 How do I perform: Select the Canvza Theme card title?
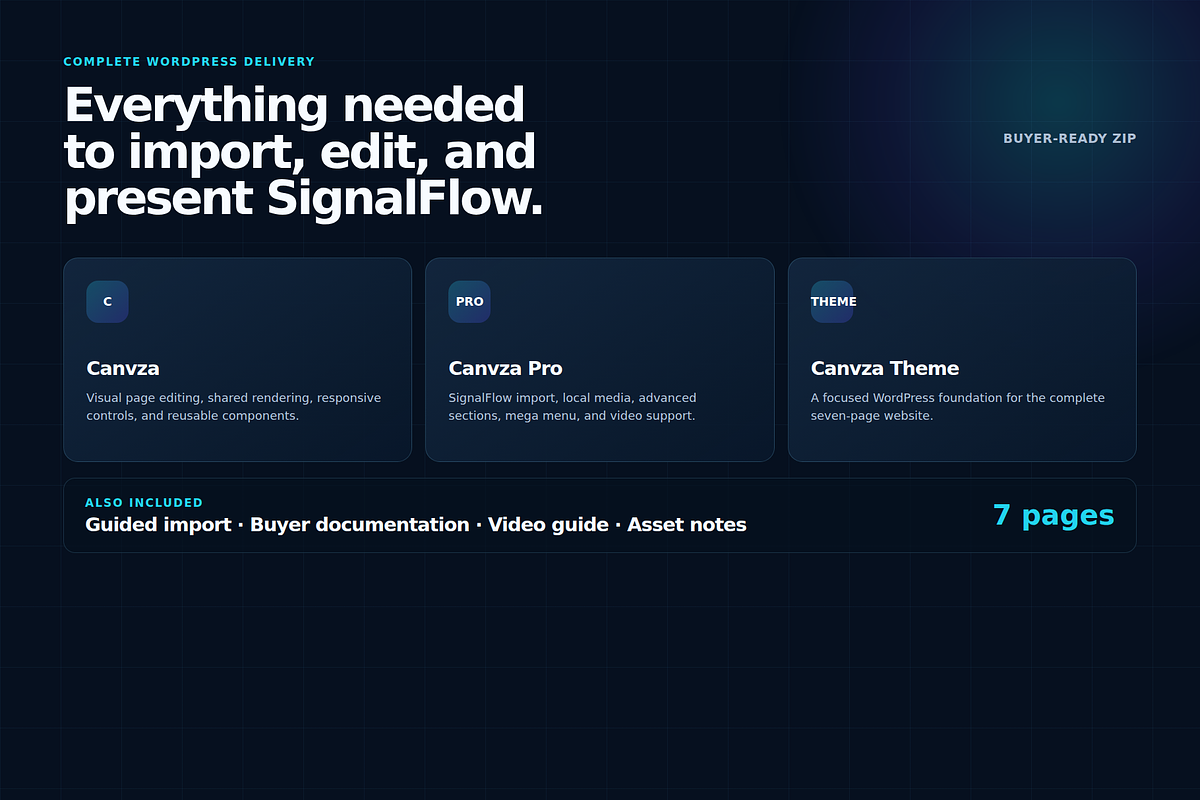coord(885,368)
